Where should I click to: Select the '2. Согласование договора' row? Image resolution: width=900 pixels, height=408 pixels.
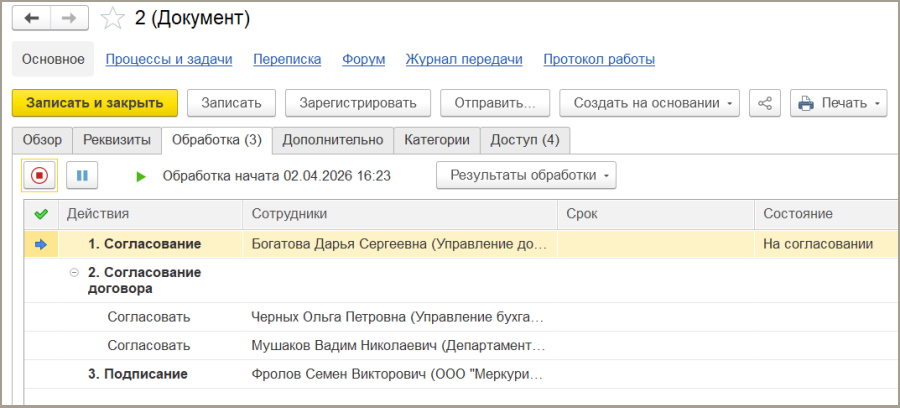click(x=461, y=281)
